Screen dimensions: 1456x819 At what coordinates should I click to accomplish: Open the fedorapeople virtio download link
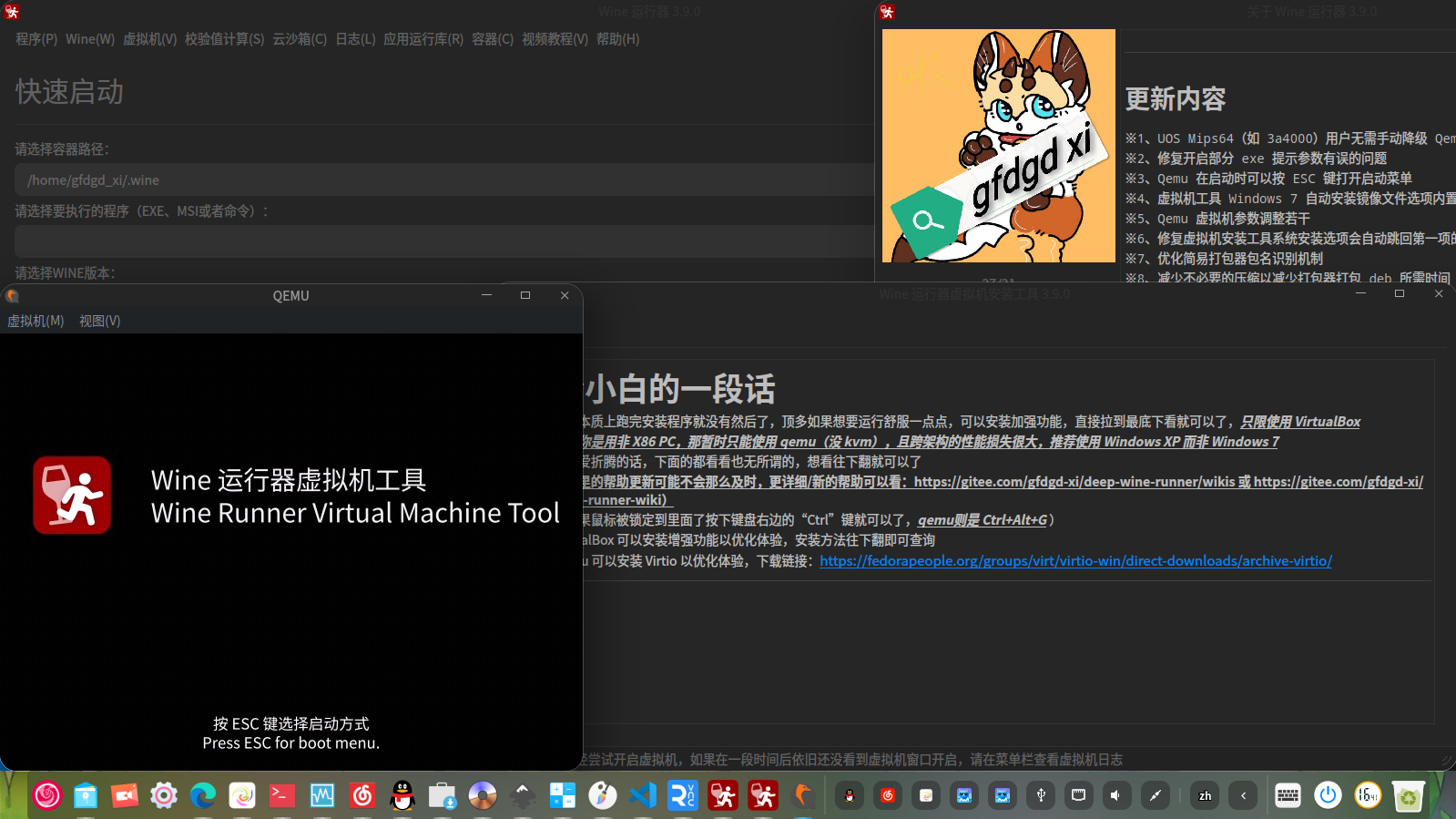pyautogui.click(x=1075, y=561)
